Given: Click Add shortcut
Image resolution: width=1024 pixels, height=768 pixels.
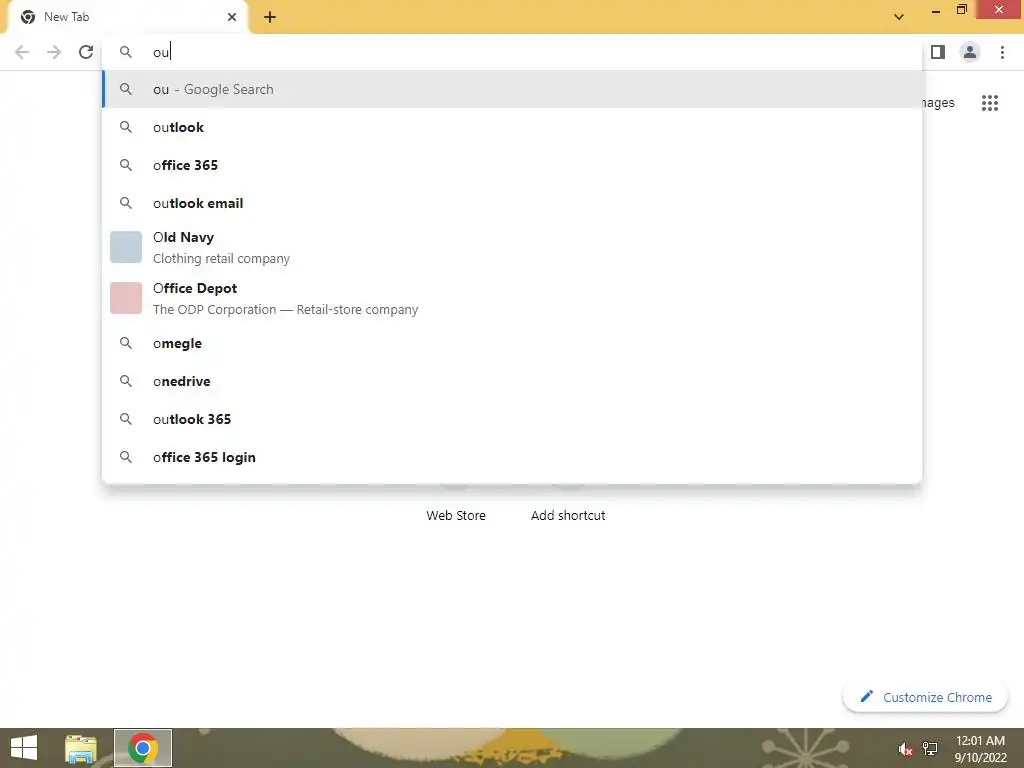Looking at the screenshot, I should pos(568,515).
